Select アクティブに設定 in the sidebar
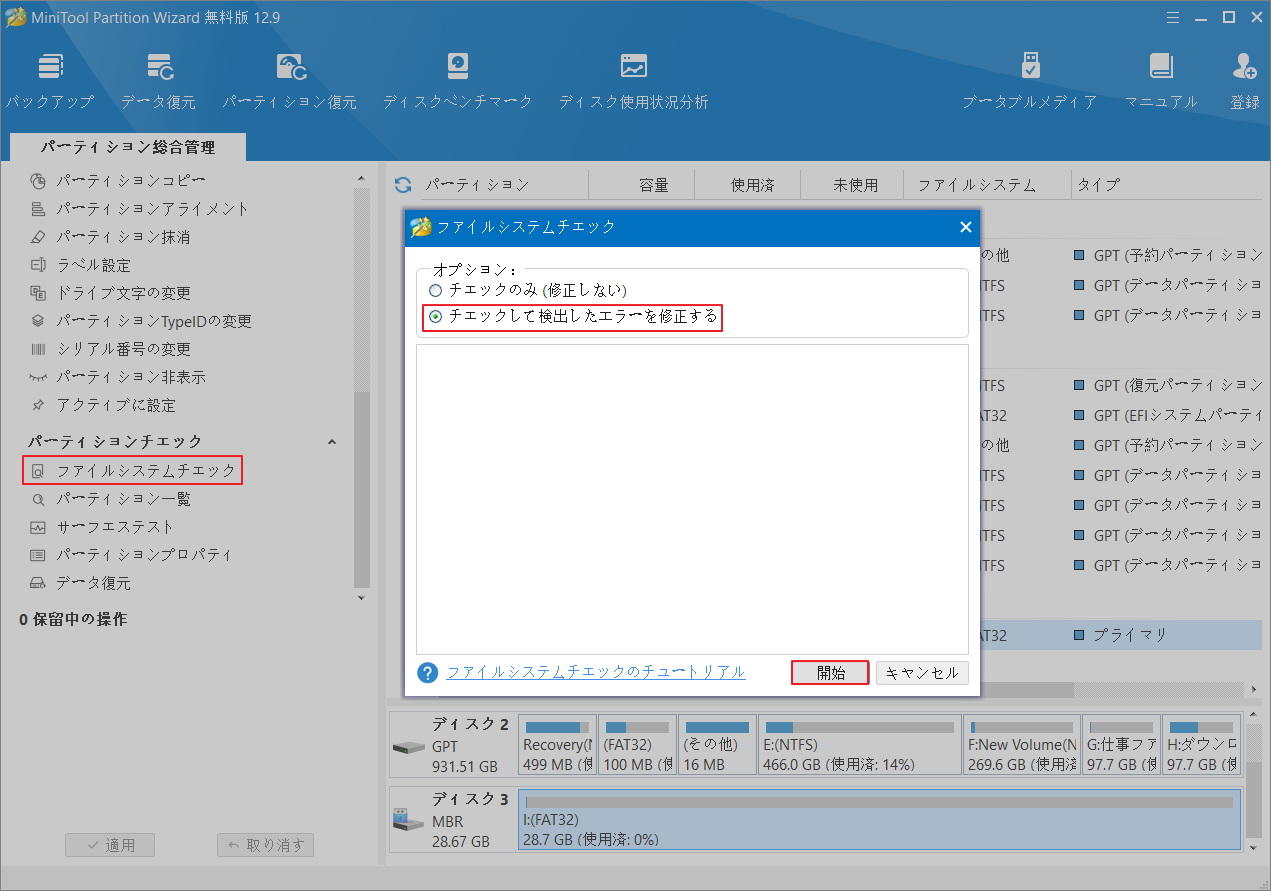 click(103, 405)
